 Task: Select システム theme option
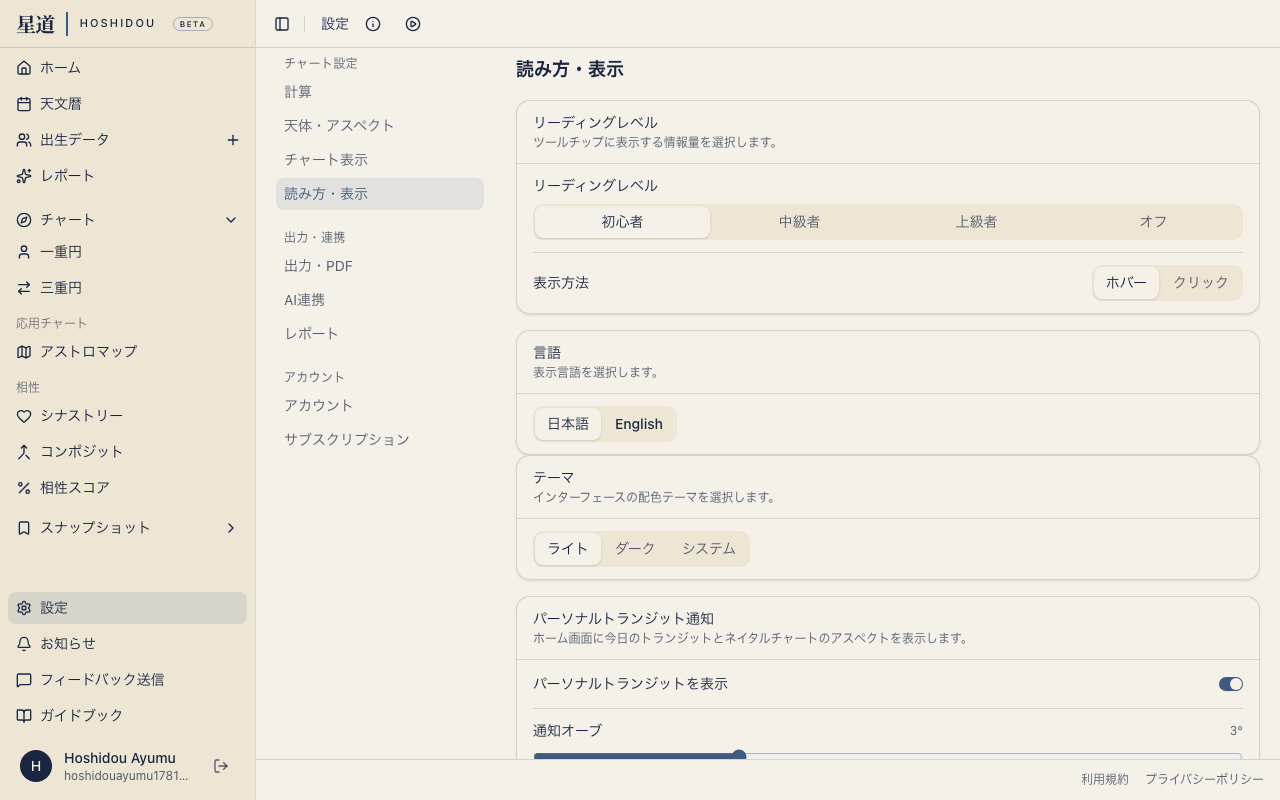709,549
